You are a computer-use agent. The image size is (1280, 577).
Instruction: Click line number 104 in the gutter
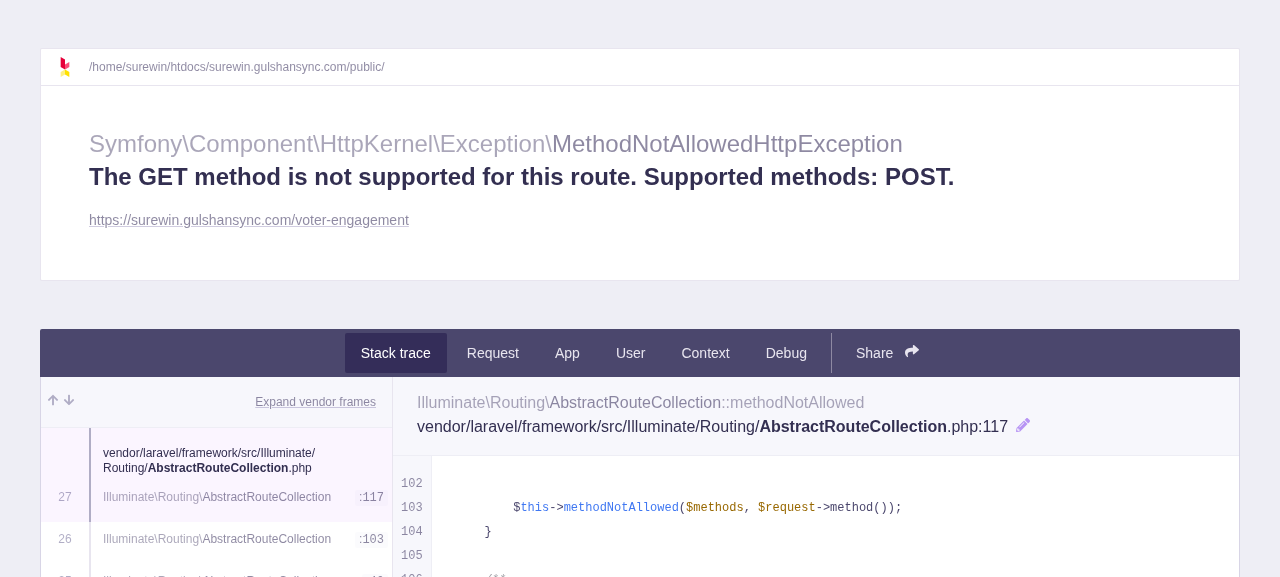pos(412,532)
